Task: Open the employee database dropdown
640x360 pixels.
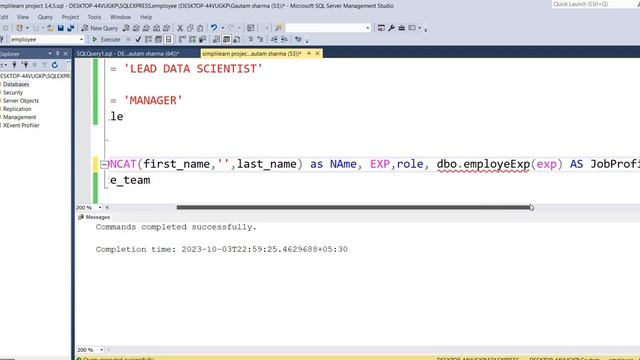Action: coord(82,40)
